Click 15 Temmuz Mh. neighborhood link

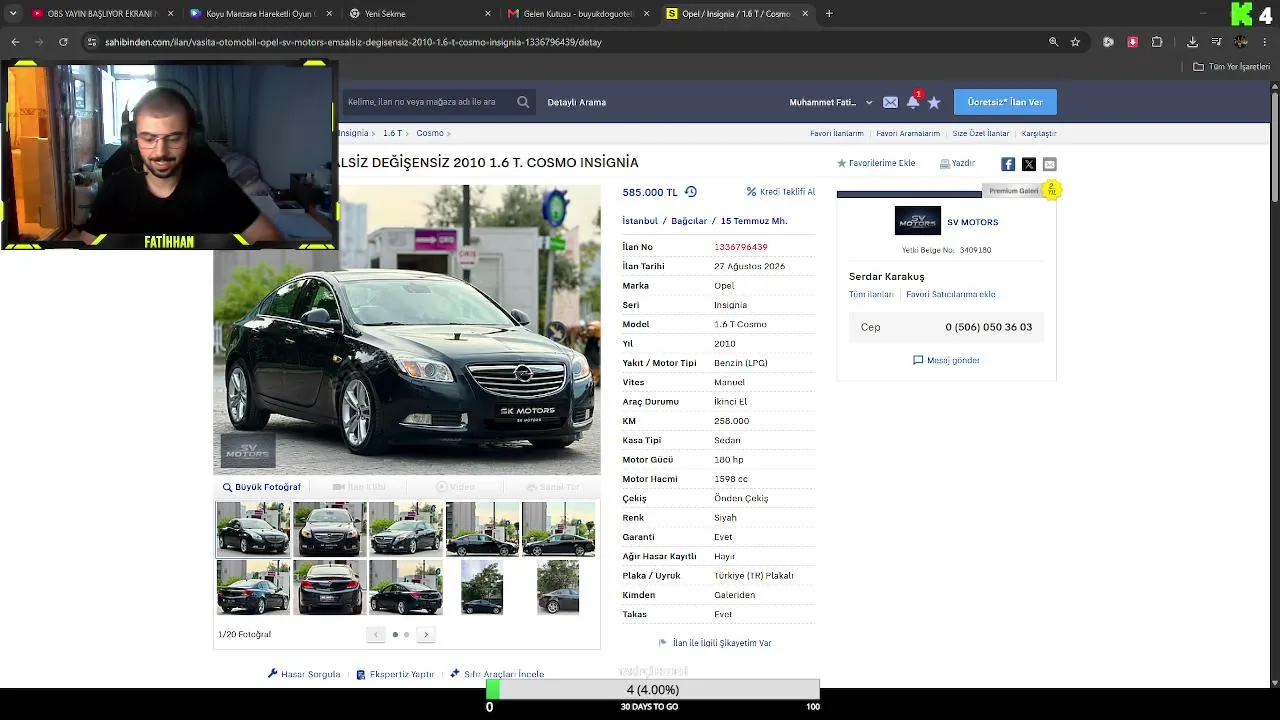pos(754,221)
